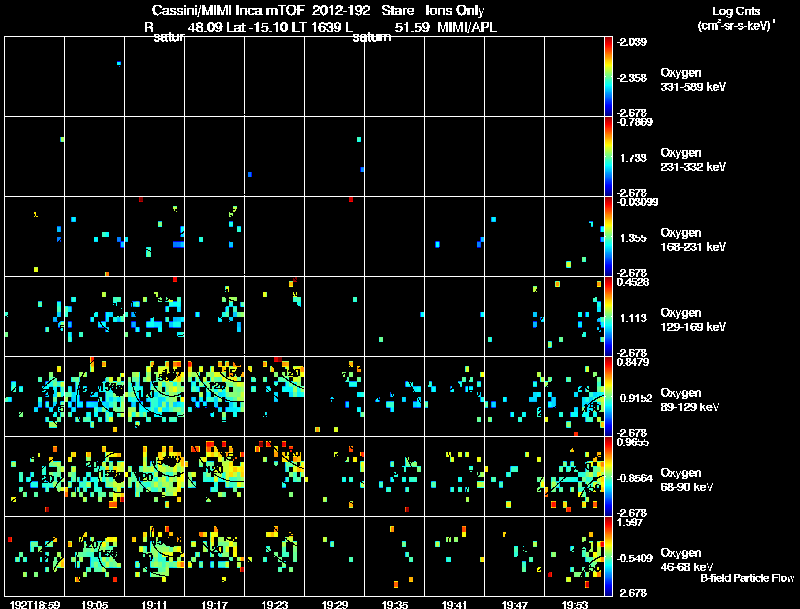The image size is (800, 609).
Task: Click the '192T18:59' time label
Action: [x=35, y=605]
